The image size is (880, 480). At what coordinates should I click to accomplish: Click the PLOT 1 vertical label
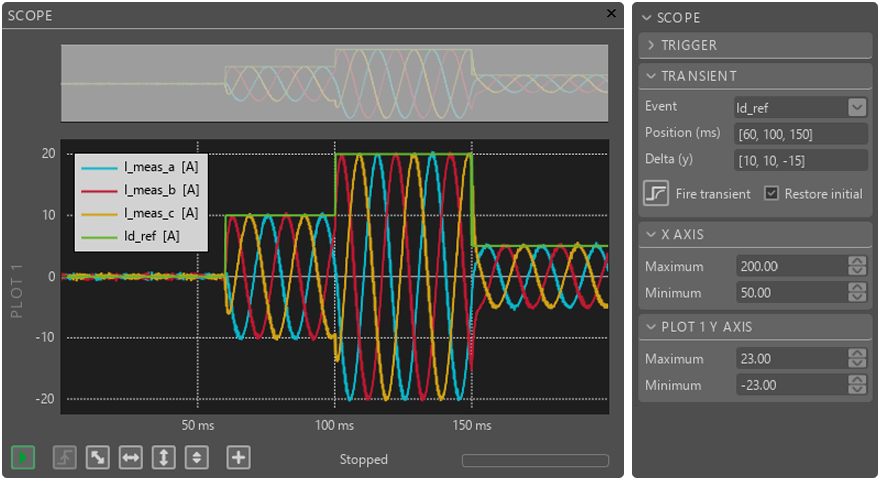[17, 291]
